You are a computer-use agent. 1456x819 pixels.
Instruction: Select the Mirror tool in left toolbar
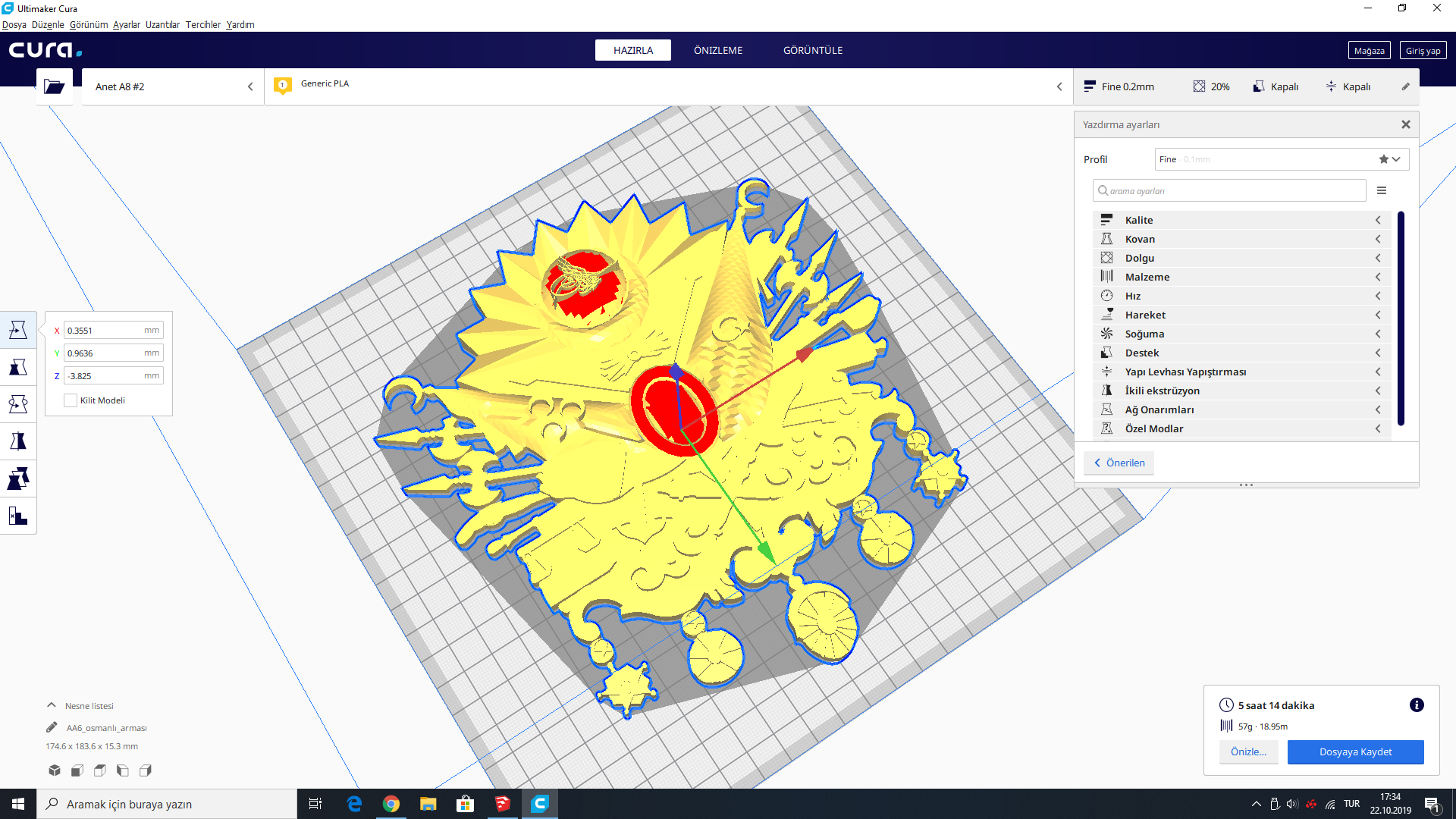point(18,441)
